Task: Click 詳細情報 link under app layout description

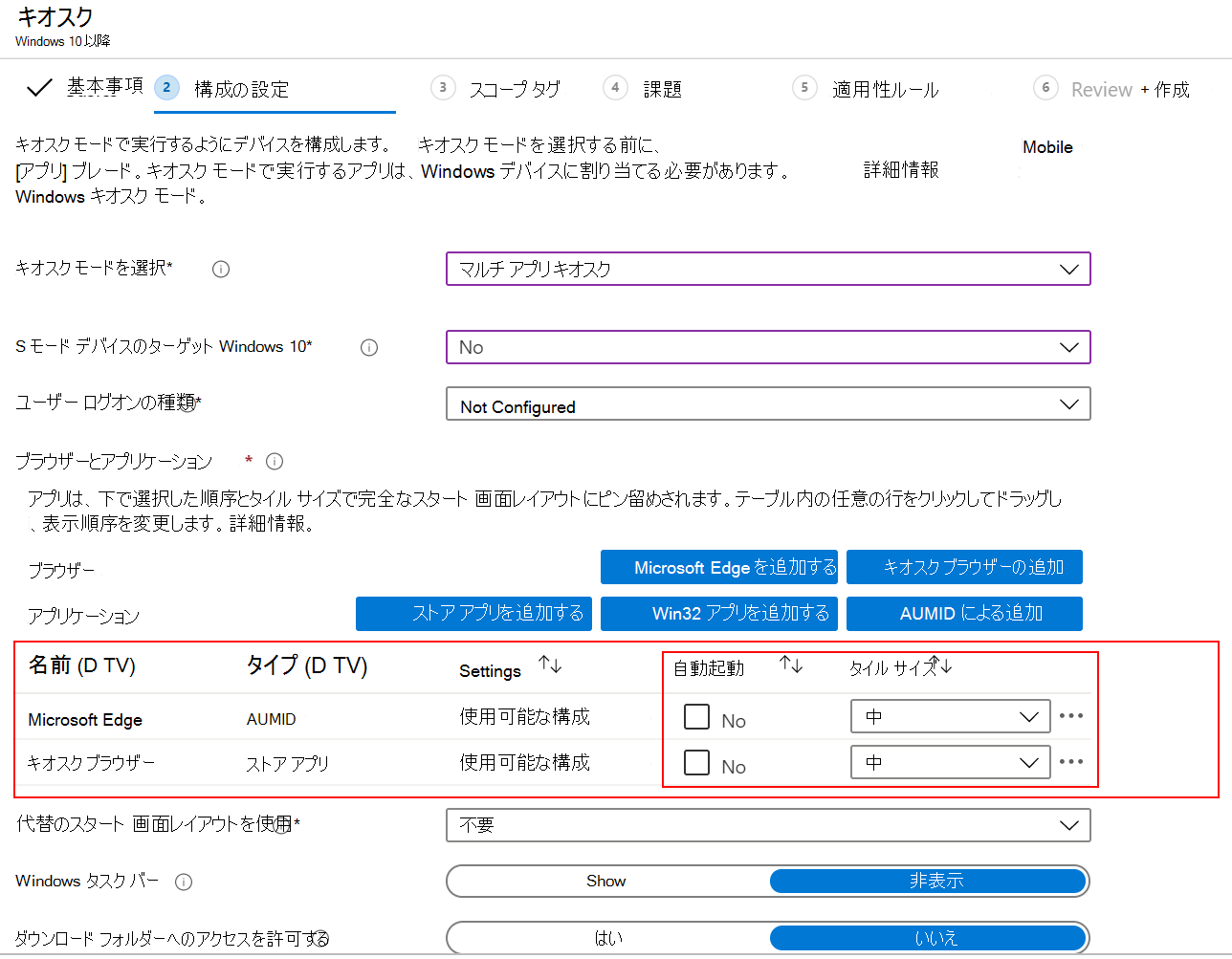Action: point(269,524)
